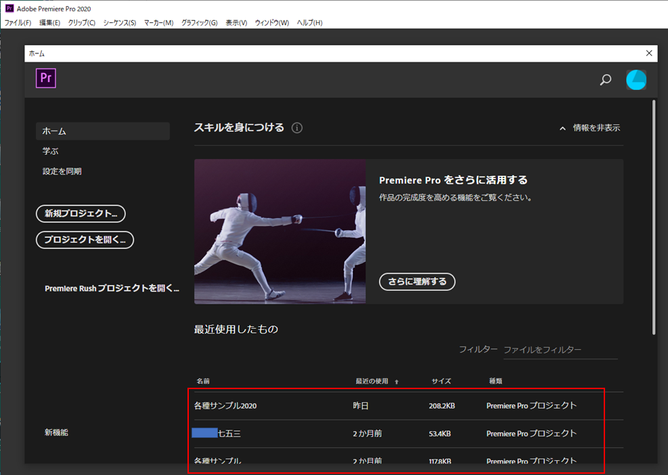This screenshot has width=668, height=475.
Task: Open the グラフィック(G) menu
Action: (x=199, y=23)
